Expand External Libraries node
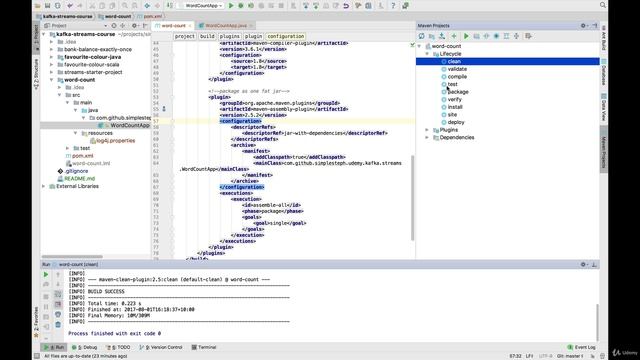This screenshot has height=360, width=640. (44, 186)
